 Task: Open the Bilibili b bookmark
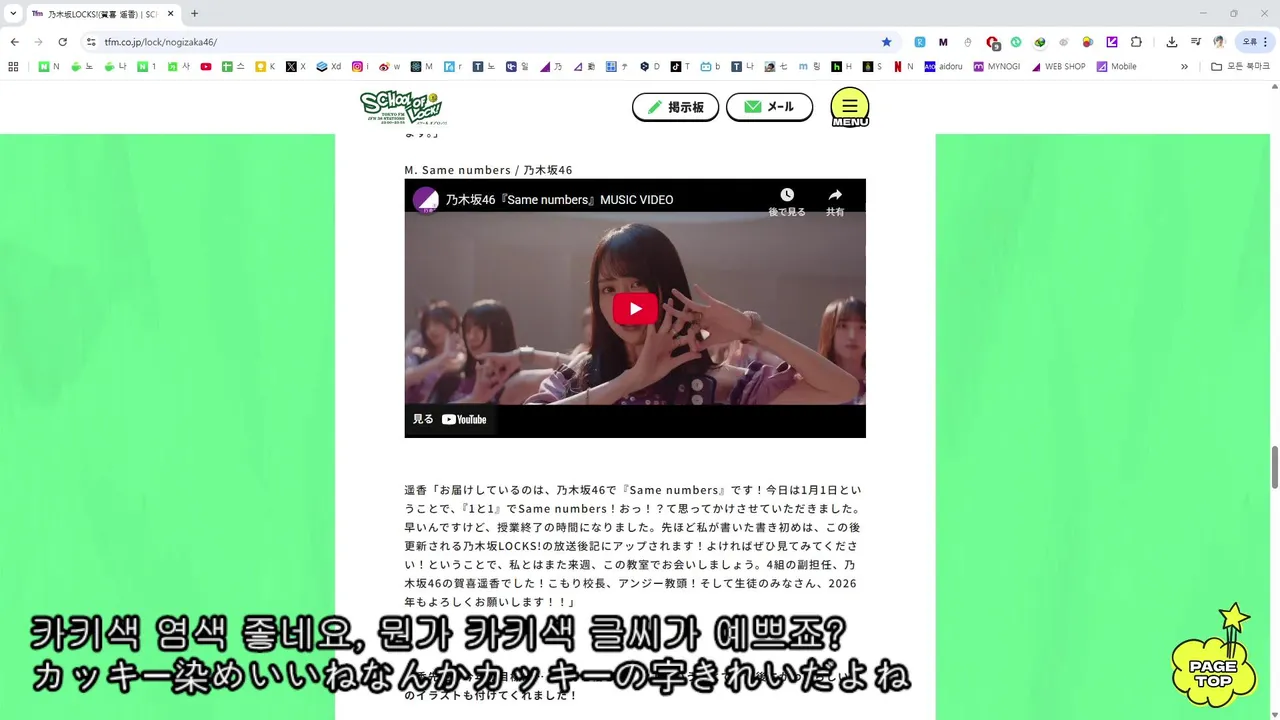[x=710, y=67]
